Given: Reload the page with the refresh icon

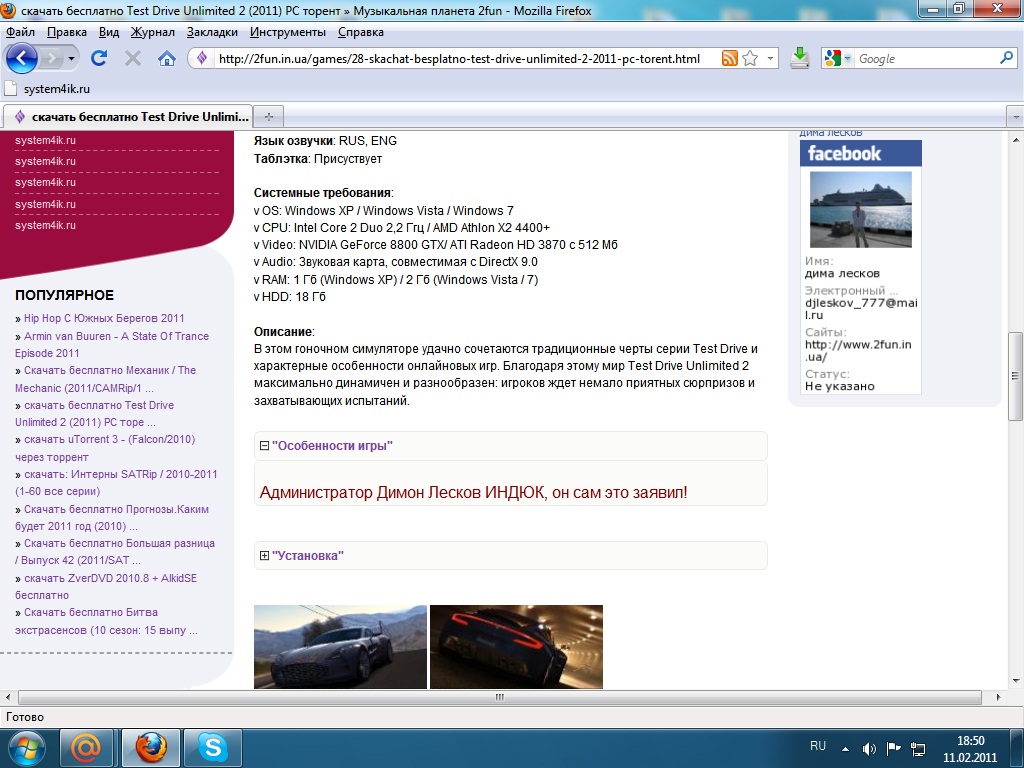Looking at the screenshot, I should click(x=99, y=58).
